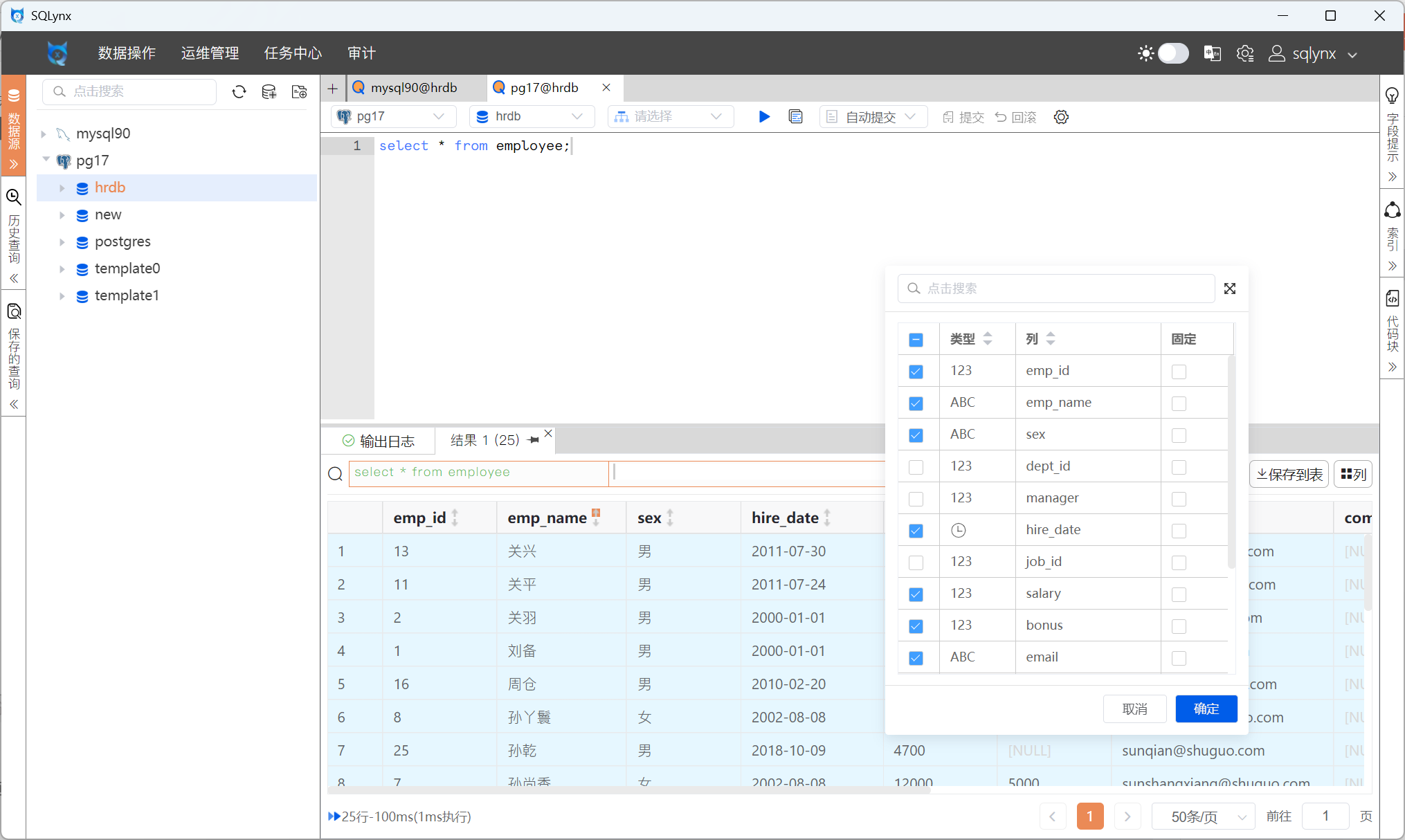
Task: Expand the column chooser popup to fullscreen
Action: pos(1229,289)
